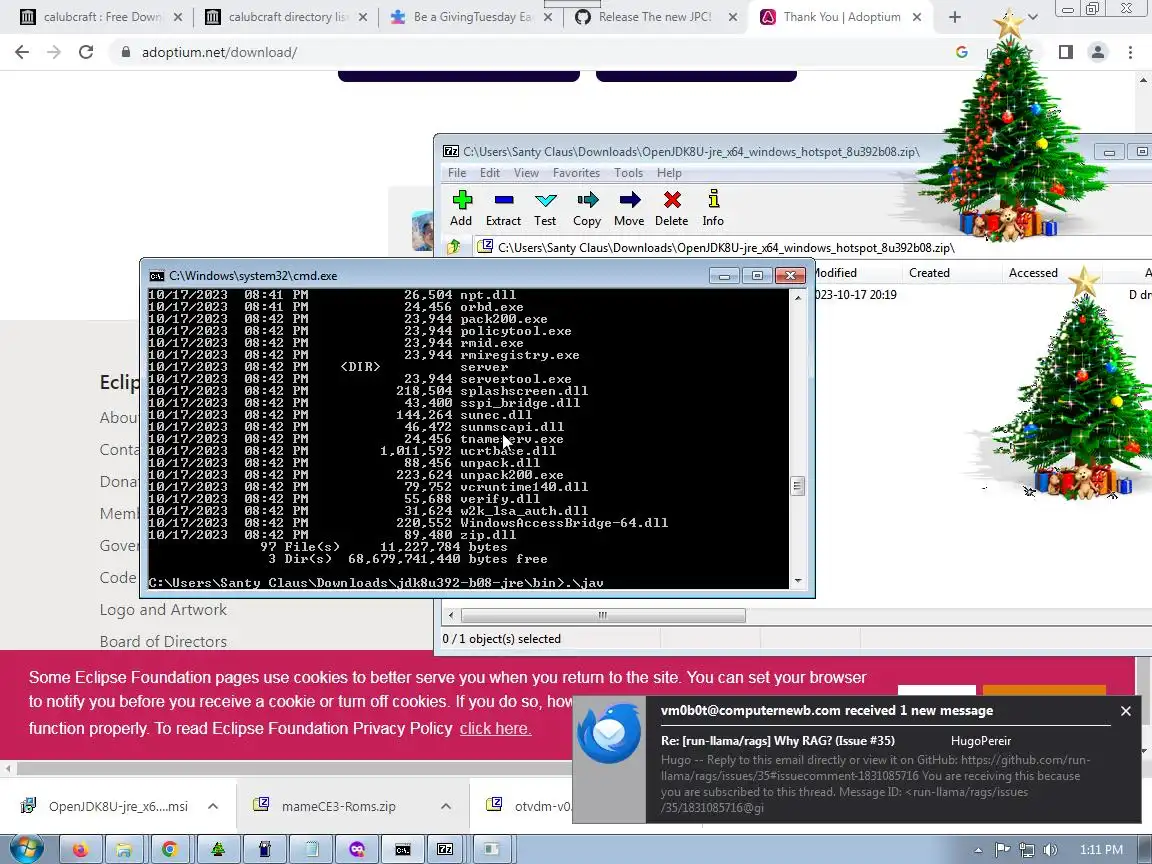Switch to 7-Zip in the taskbar
This screenshot has height=864, width=1152.
[x=445, y=849]
